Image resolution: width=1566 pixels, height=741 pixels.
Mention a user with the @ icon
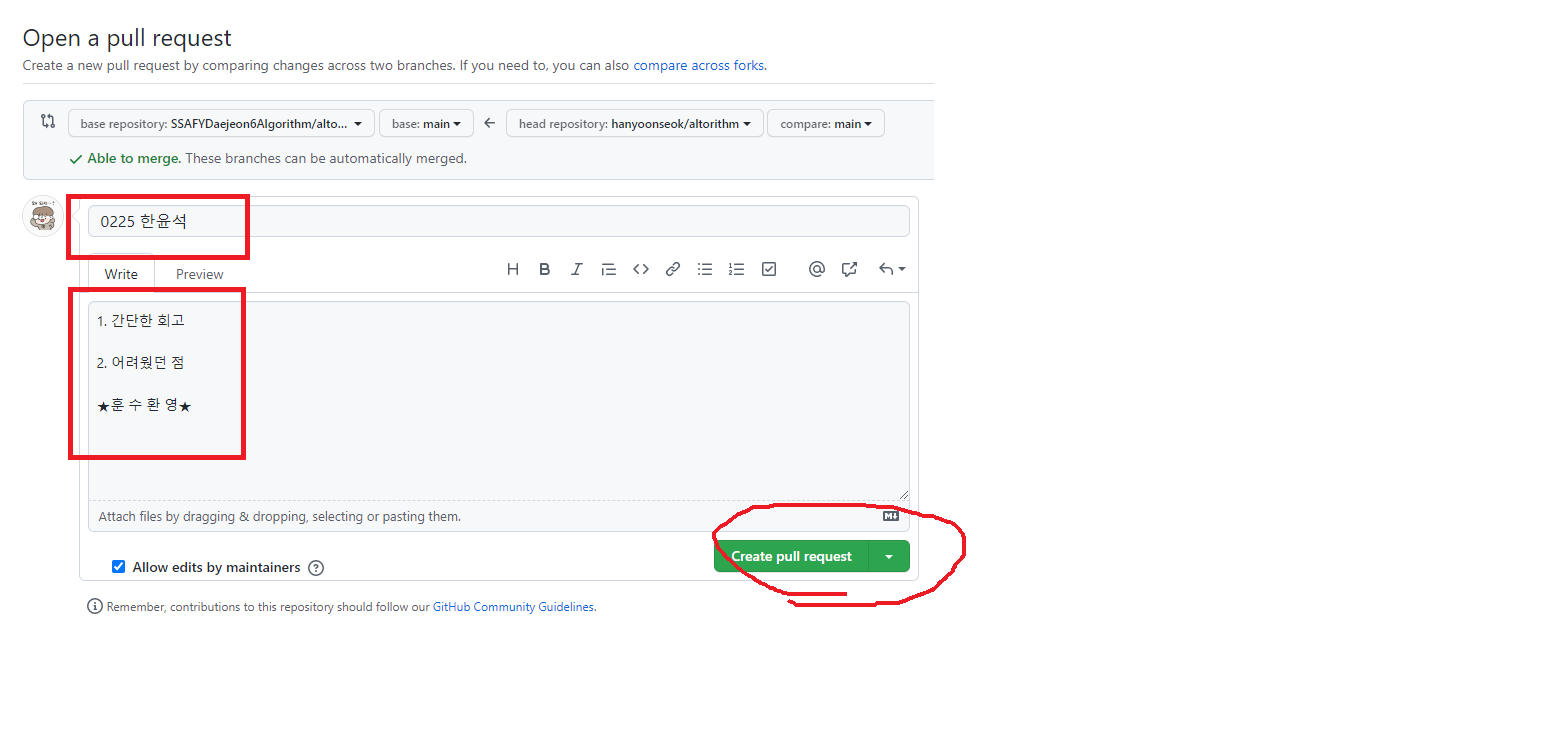click(817, 269)
